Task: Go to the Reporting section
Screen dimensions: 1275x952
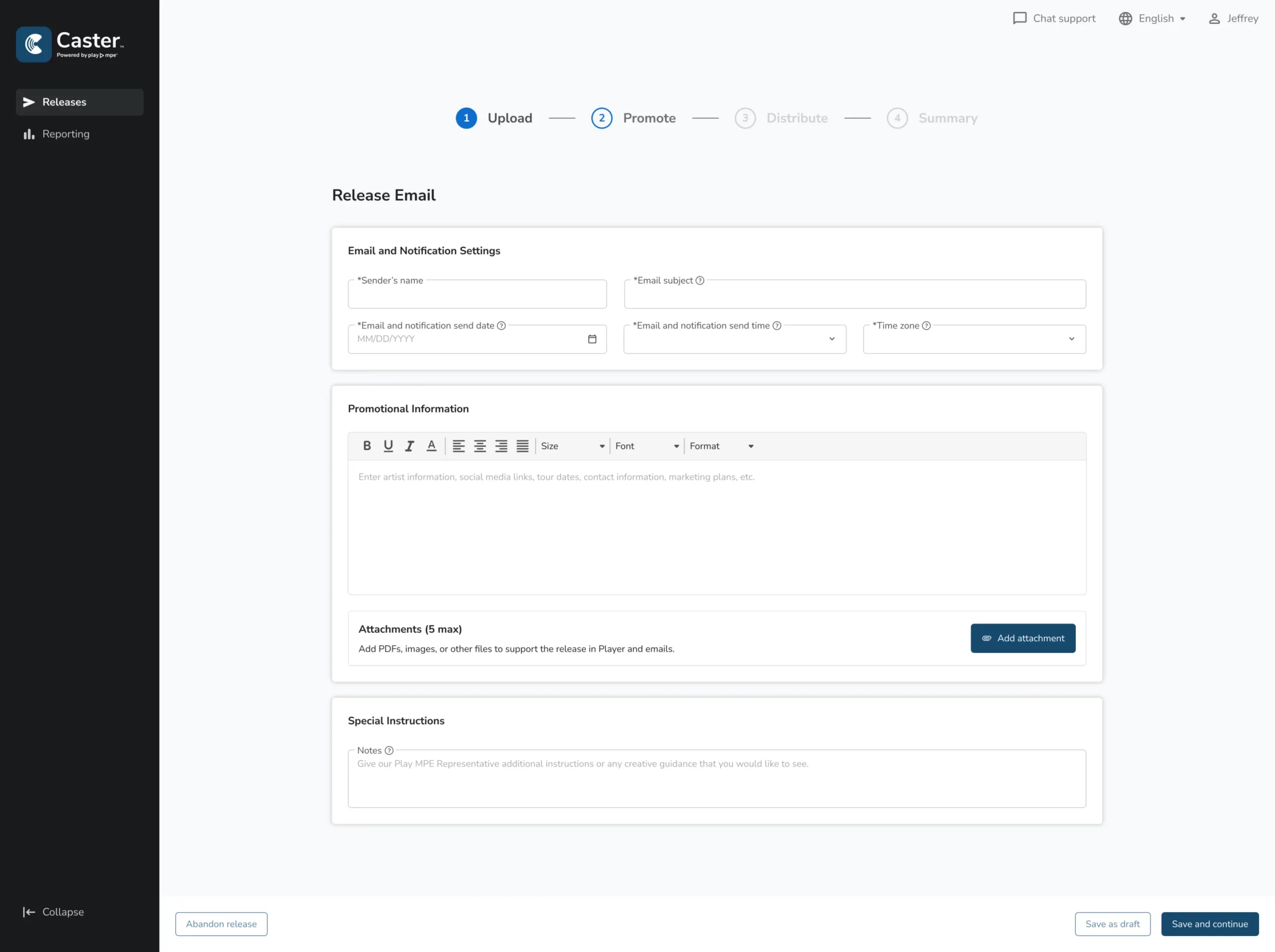Action: click(x=66, y=134)
